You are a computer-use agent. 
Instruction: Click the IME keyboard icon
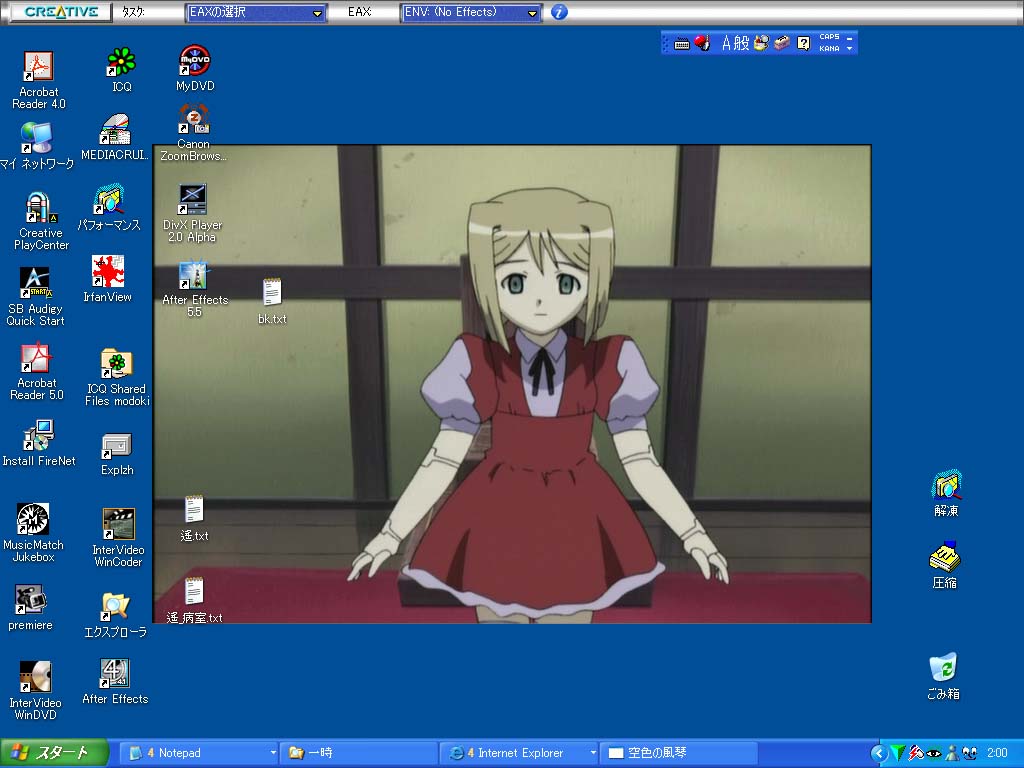point(681,44)
